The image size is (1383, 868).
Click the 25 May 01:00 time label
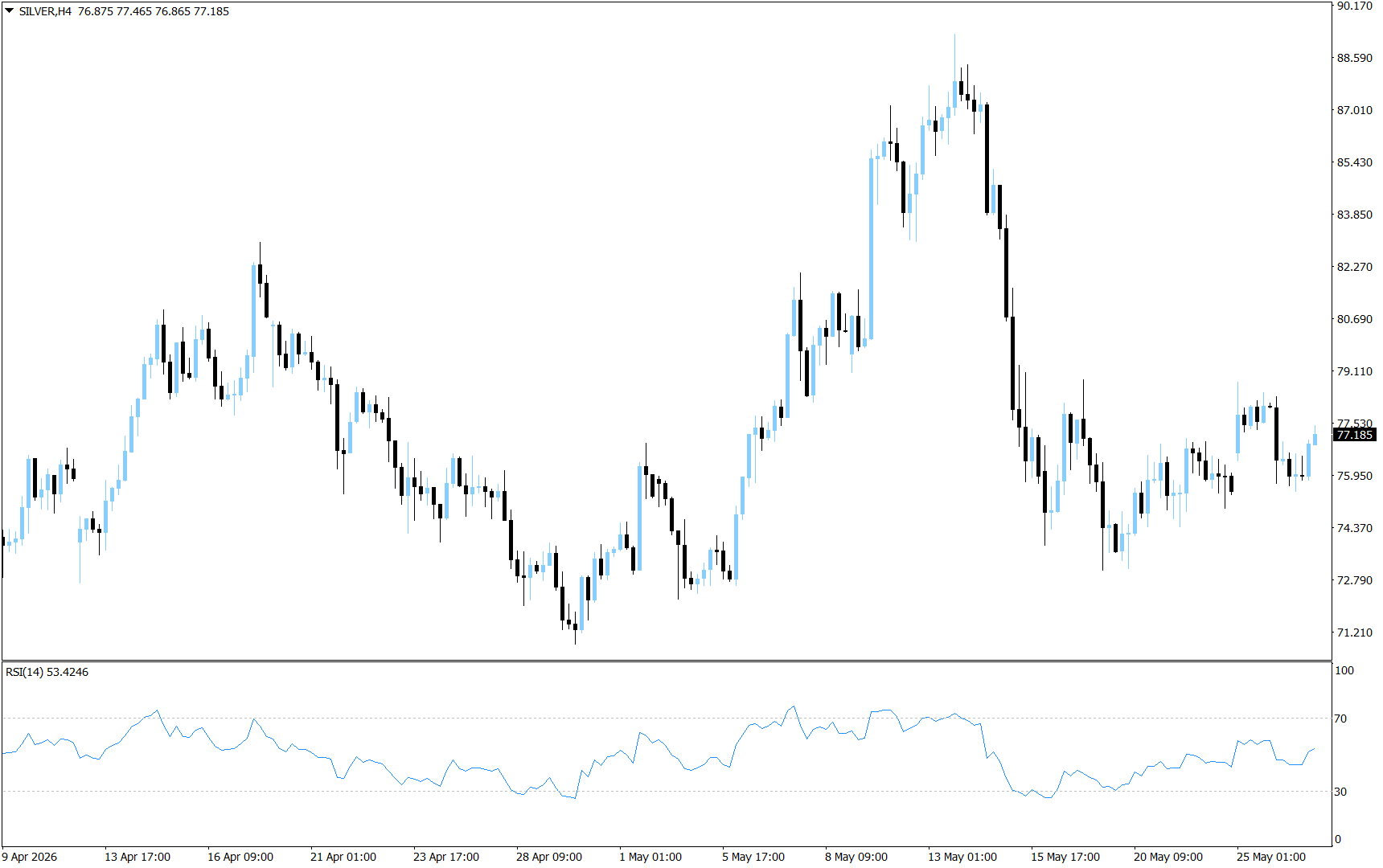click(x=1271, y=857)
